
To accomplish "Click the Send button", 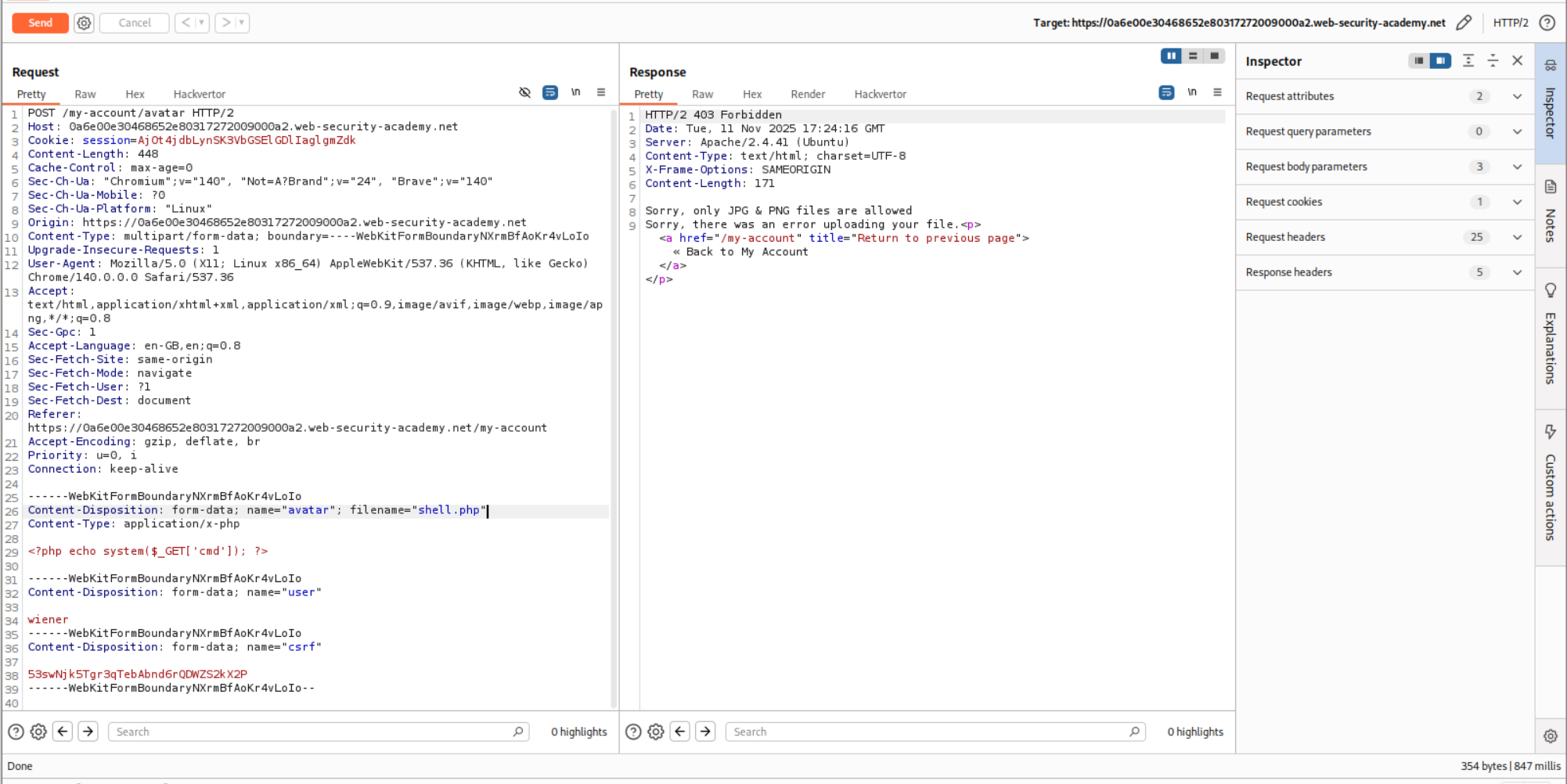I will [x=40, y=23].
